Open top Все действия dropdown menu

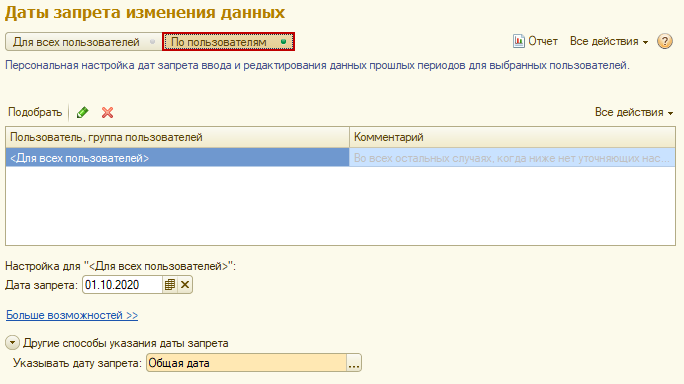609,41
